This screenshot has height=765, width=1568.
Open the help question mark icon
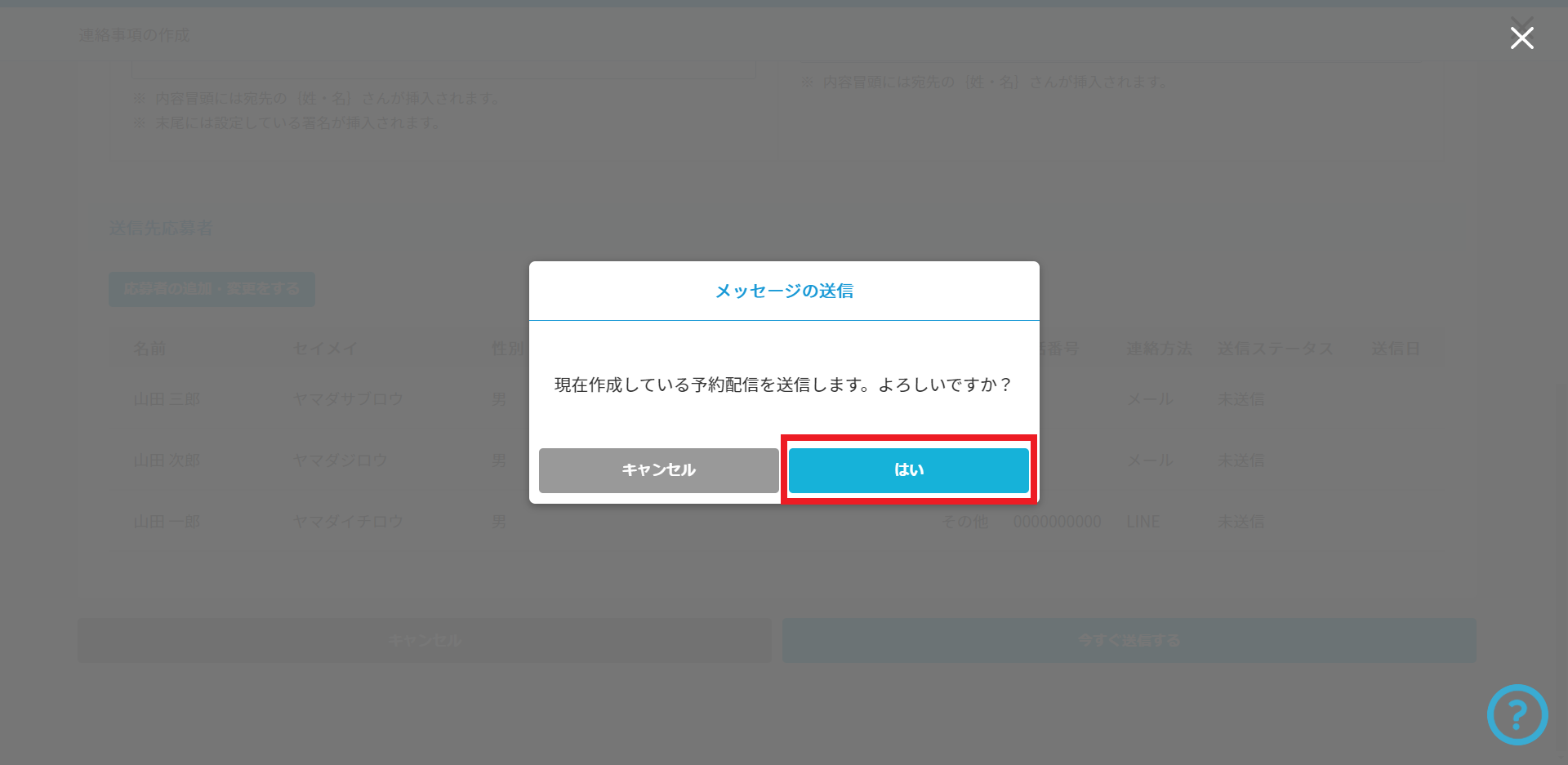click(1517, 714)
